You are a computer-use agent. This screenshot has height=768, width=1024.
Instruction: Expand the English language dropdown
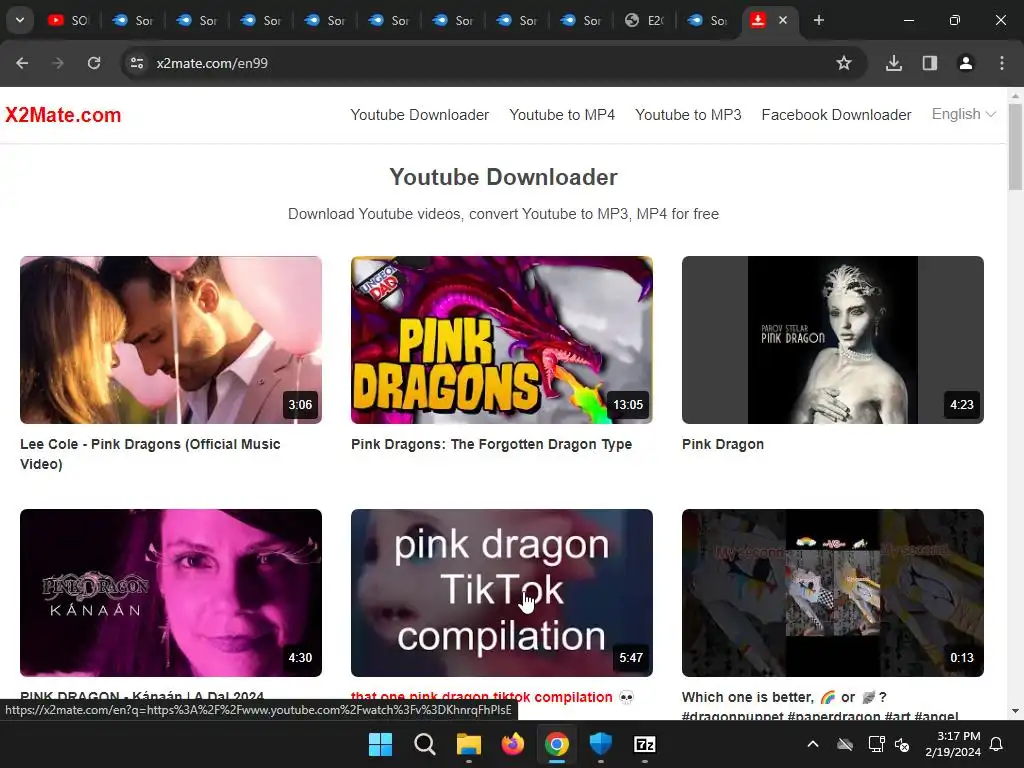[964, 114]
